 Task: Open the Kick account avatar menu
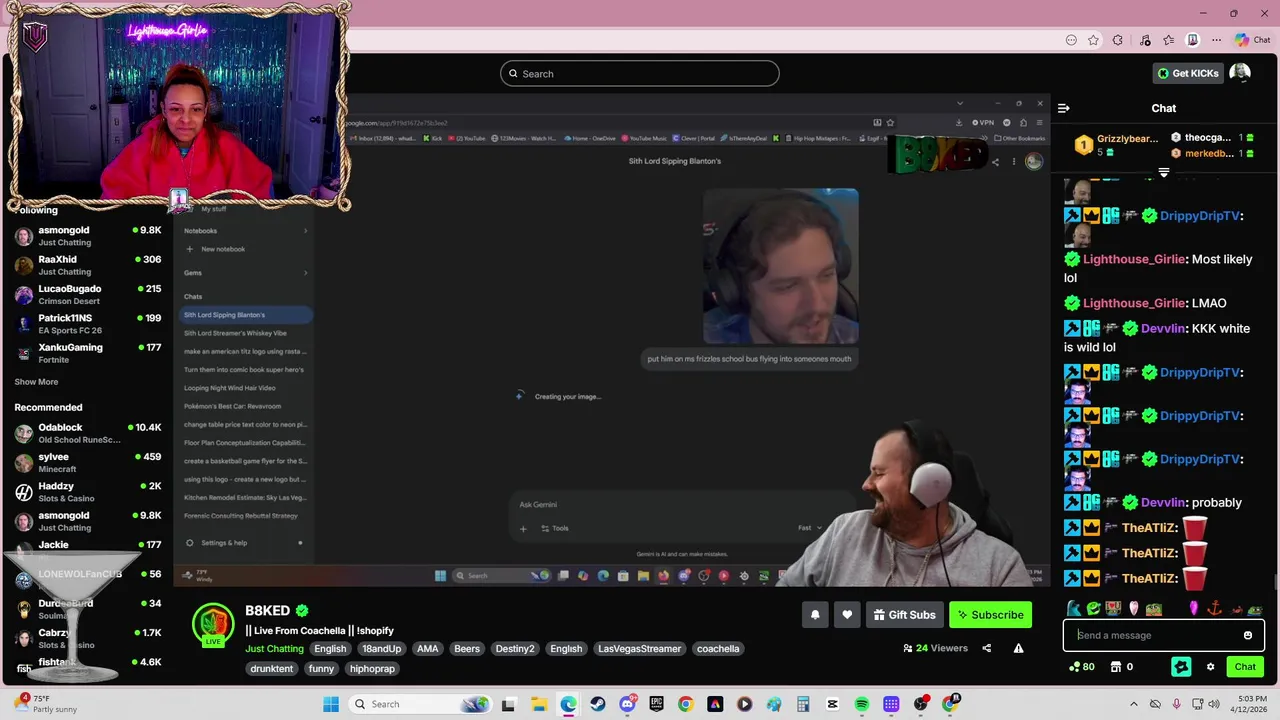point(1240,73)
